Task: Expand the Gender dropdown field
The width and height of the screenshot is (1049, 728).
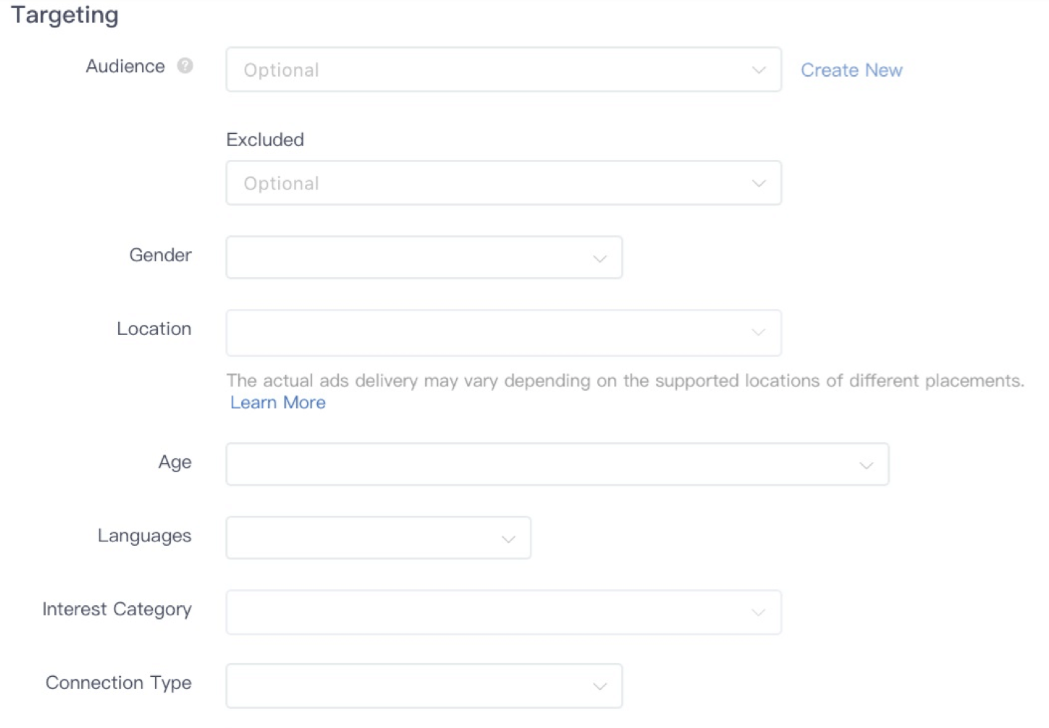Action: (x=410, y=258)
